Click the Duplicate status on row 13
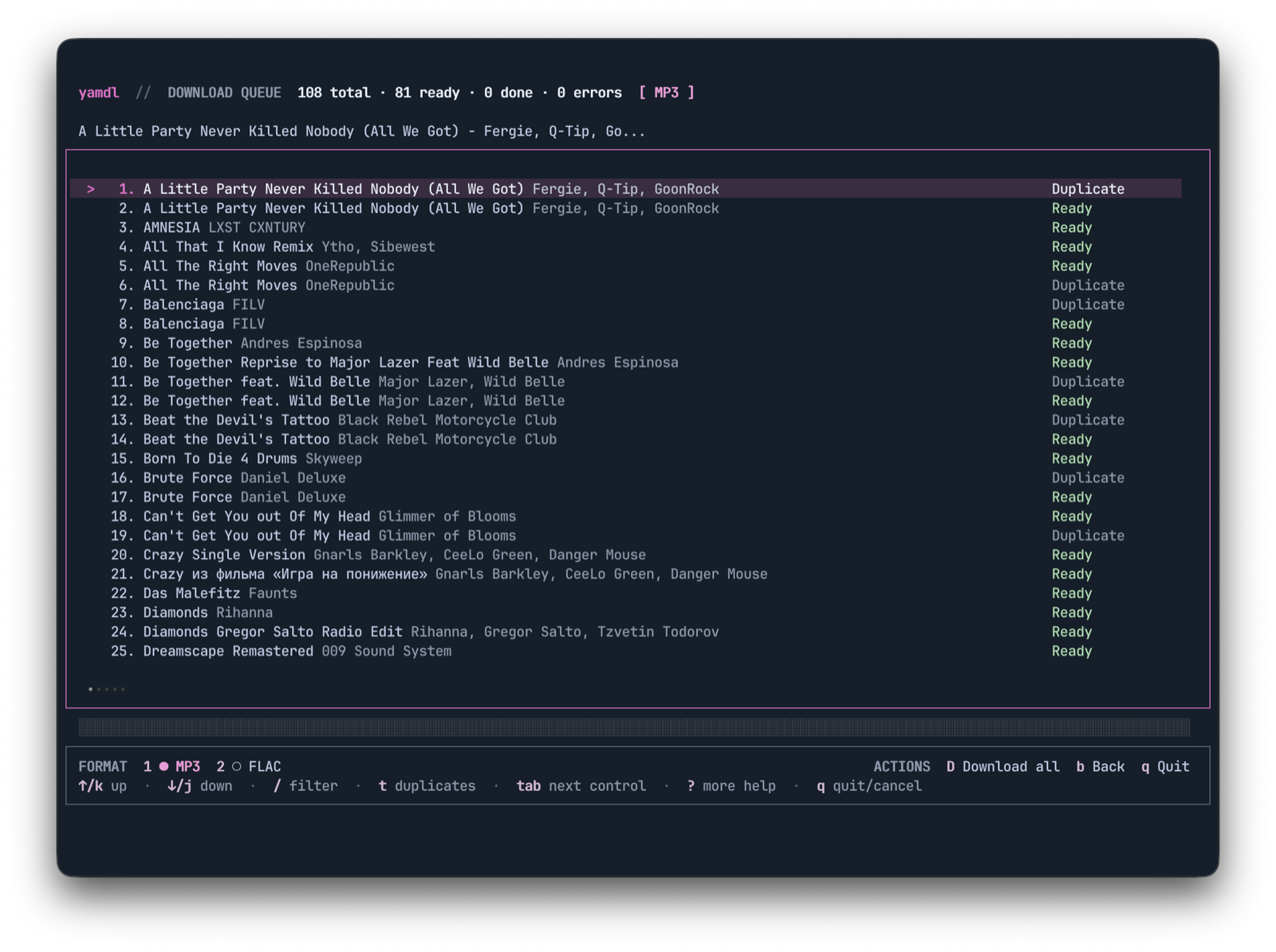This screenshot has width=1276, height=952. point(1088,420)
